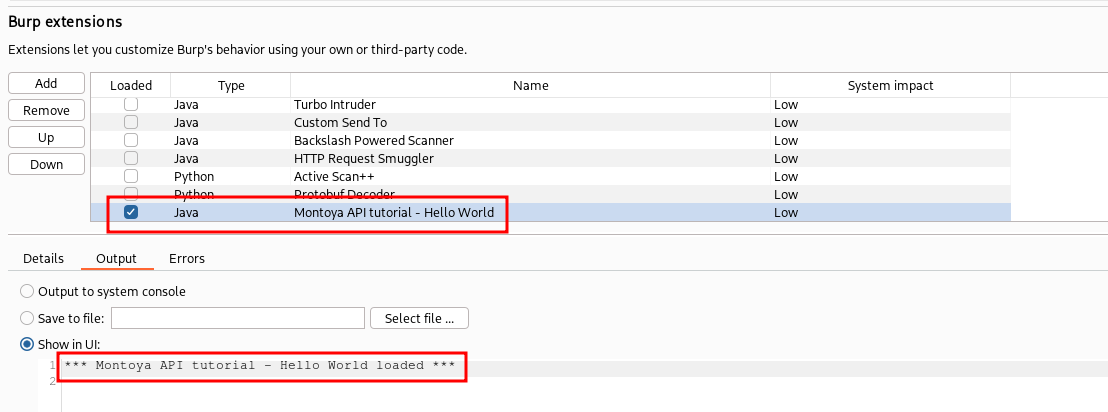Click the Add extension button

46,84
